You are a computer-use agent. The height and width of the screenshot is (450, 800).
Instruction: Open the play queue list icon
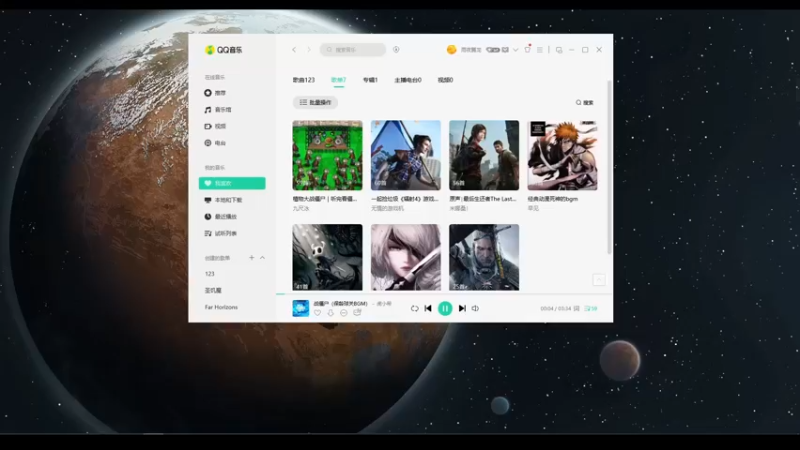591,309
